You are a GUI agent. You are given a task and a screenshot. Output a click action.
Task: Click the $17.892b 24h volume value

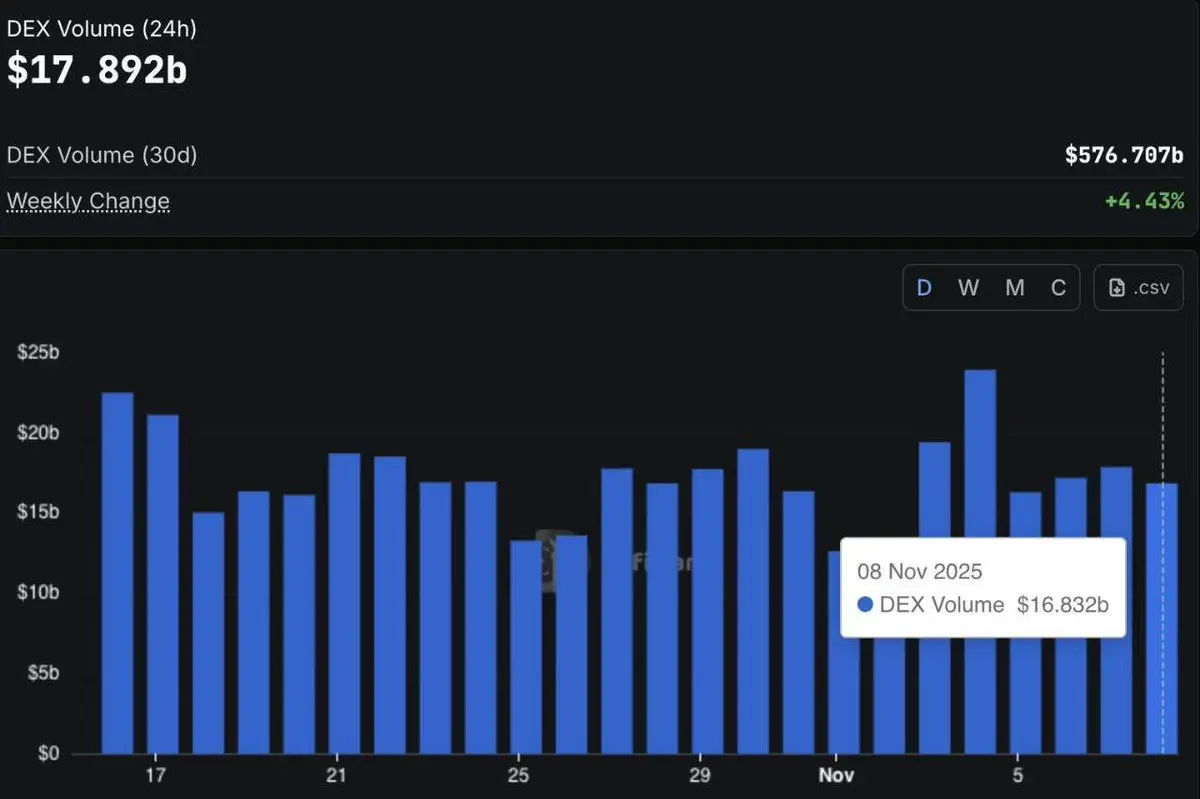(97, 70)
